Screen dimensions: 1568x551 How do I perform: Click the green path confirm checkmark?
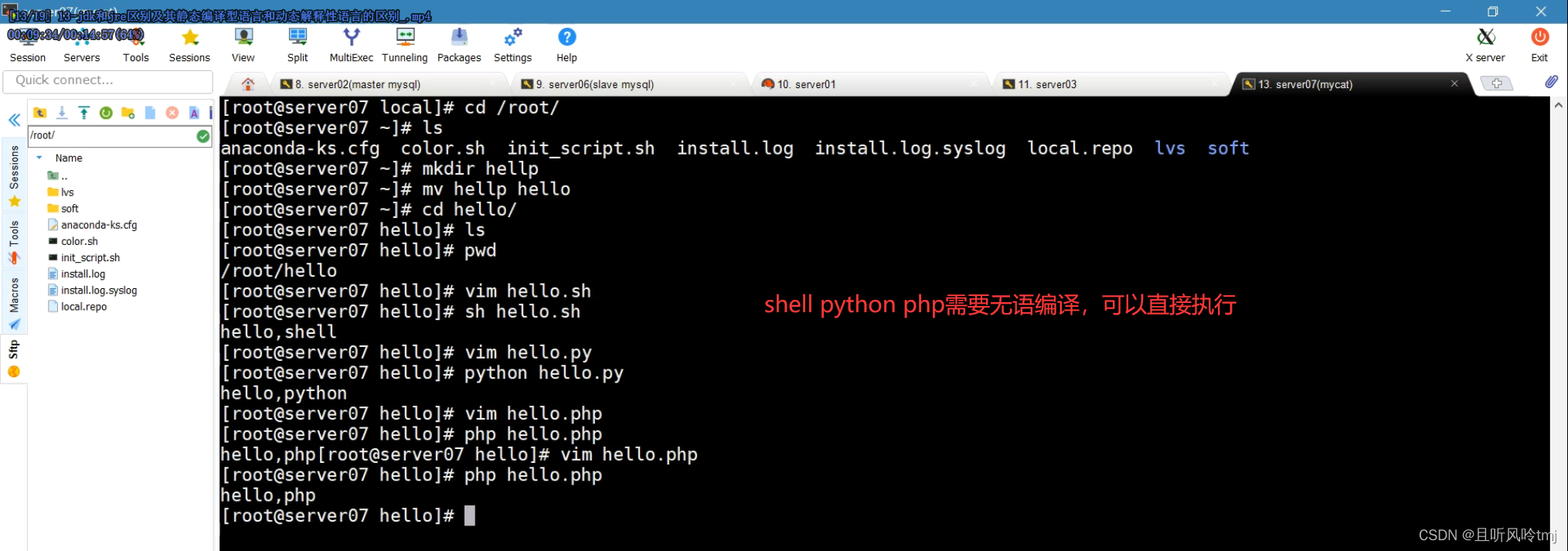[202, 136]
